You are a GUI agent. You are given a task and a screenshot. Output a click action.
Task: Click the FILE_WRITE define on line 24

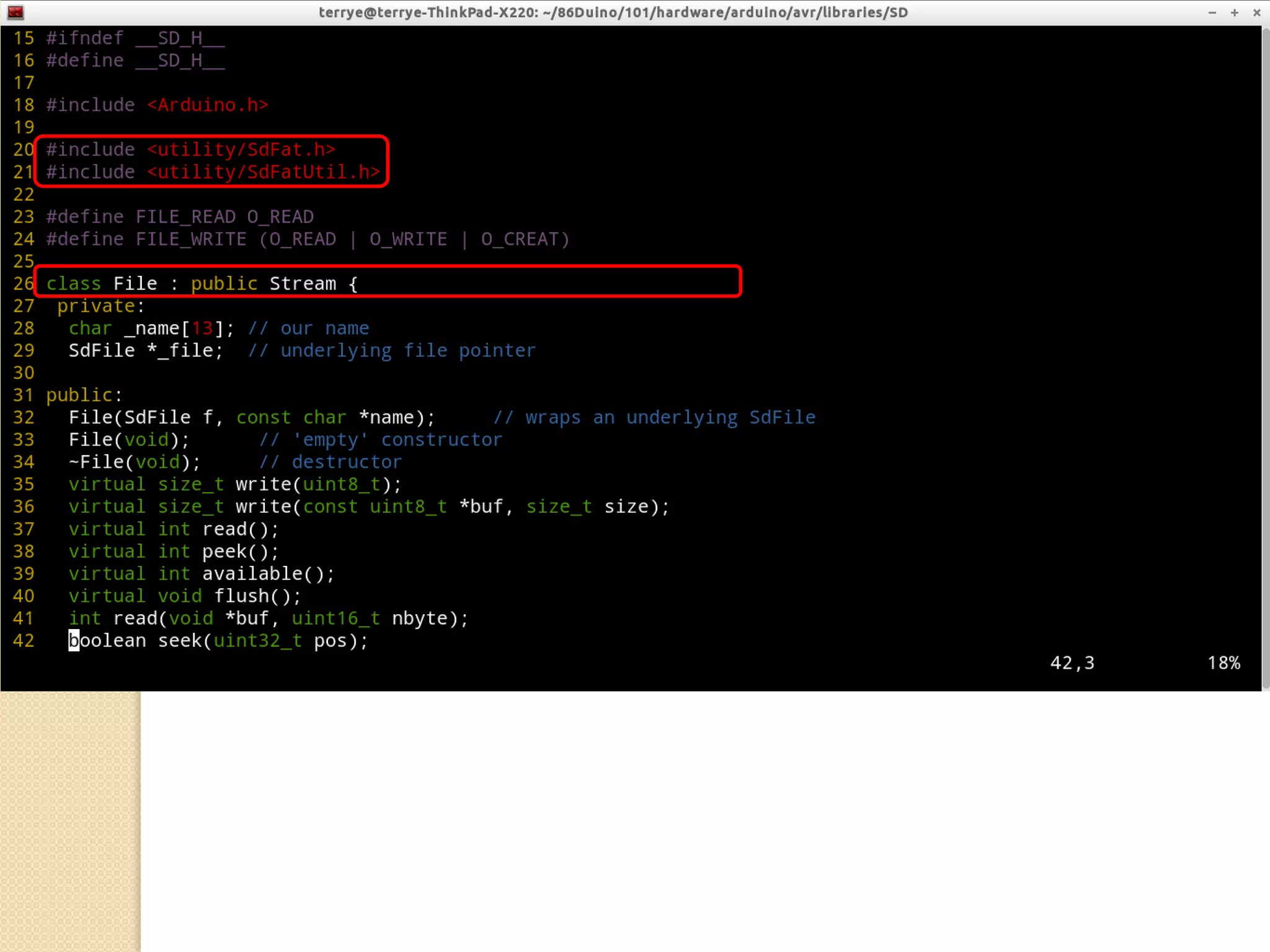[x=190, y=239]
